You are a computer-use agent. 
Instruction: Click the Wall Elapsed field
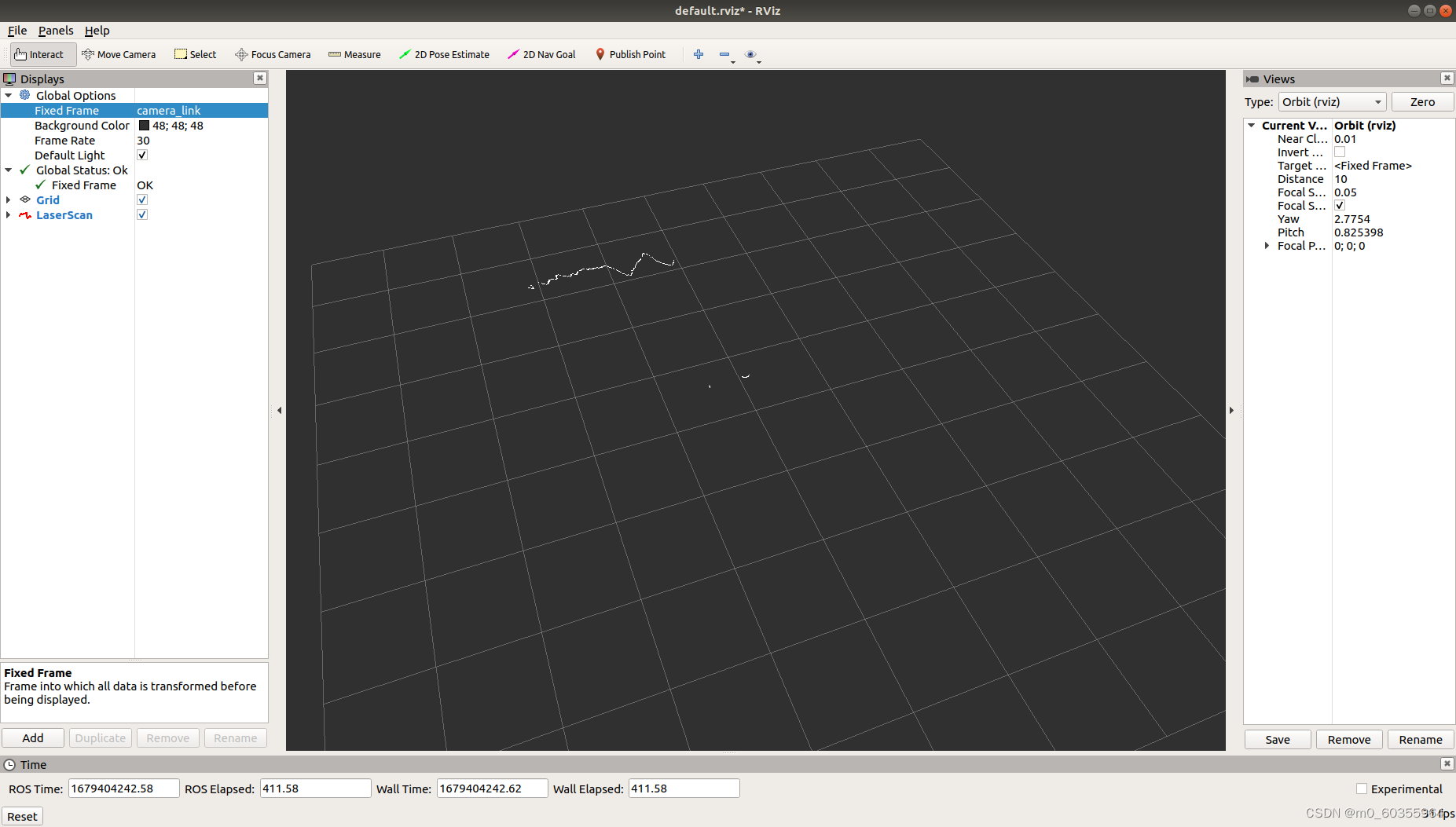tap(684, 789)
